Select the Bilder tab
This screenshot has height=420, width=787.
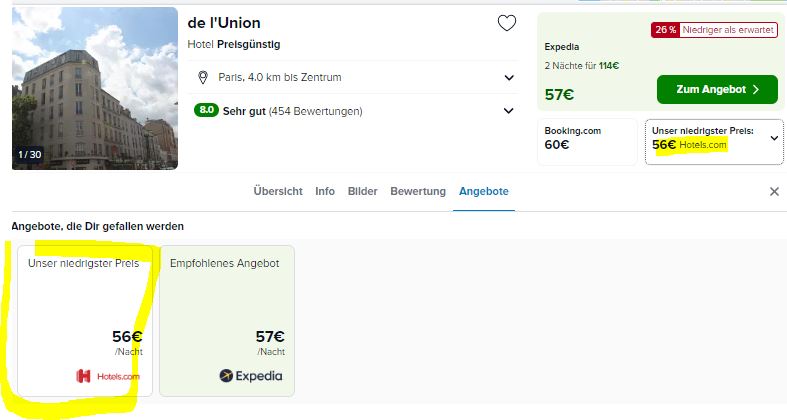tap(362, 191)
